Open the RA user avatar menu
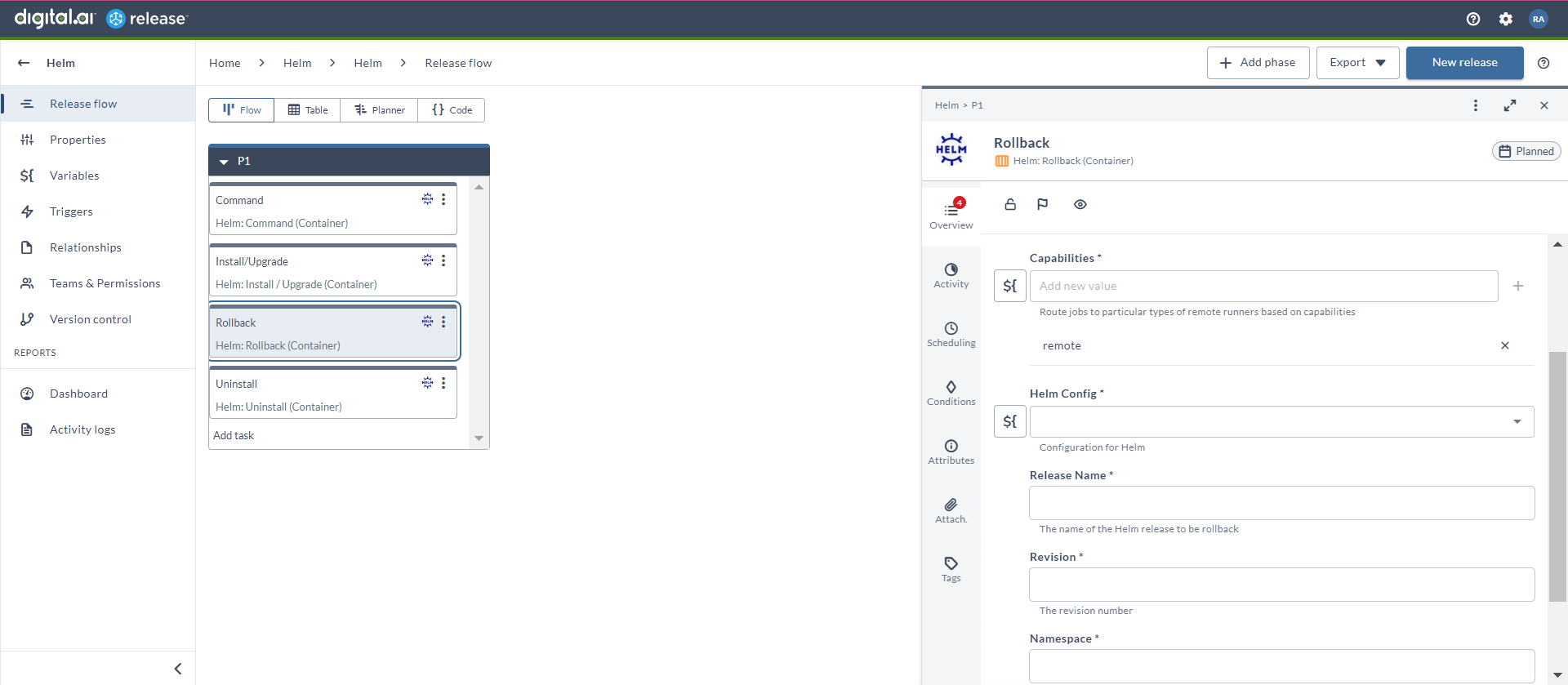Screen dimensions: 1568x685 1539,19
